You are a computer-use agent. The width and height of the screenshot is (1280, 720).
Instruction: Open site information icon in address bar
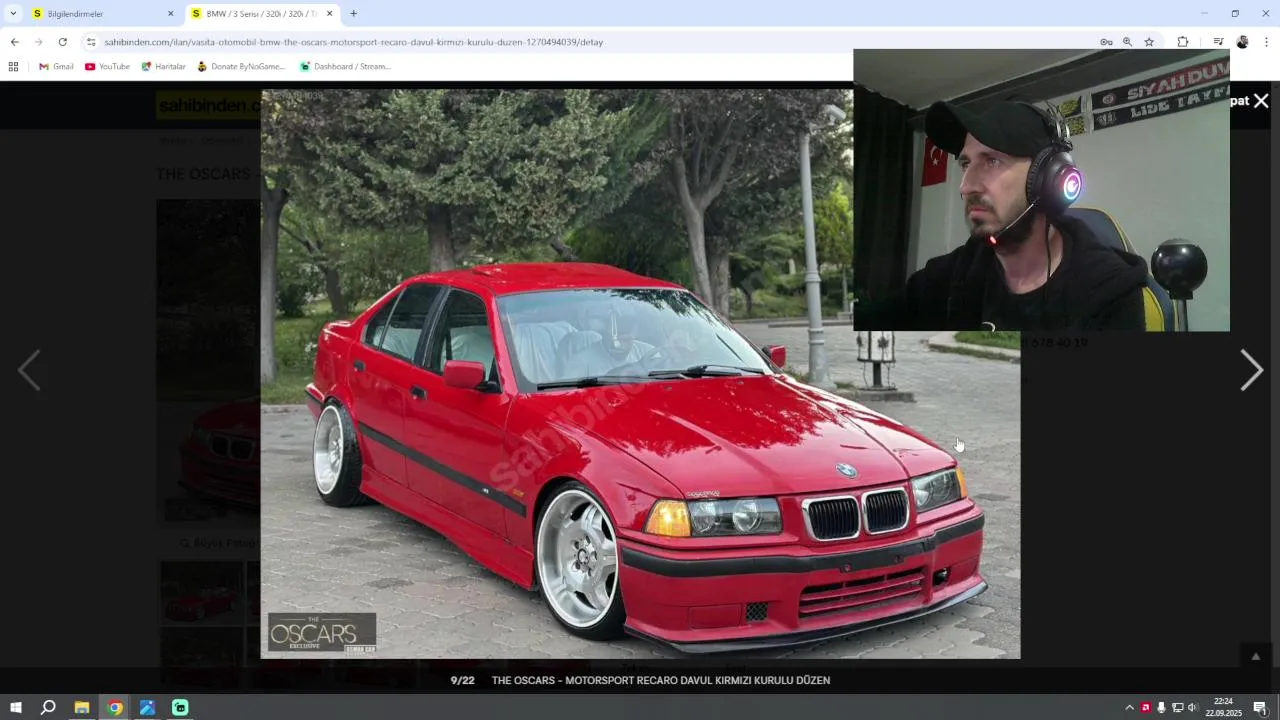(91, 42)
